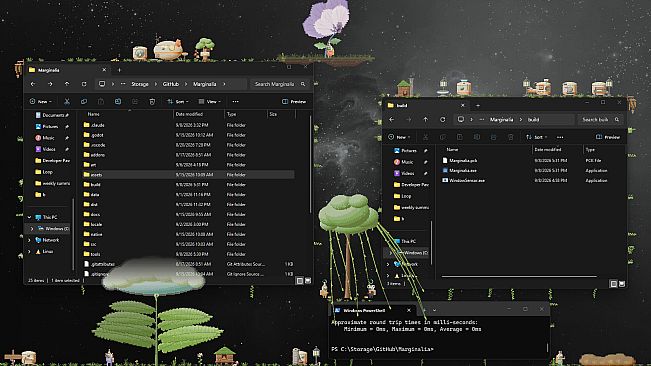Go back in the Marginalia Explorer window
651x366 pixels.
(33, 84)
